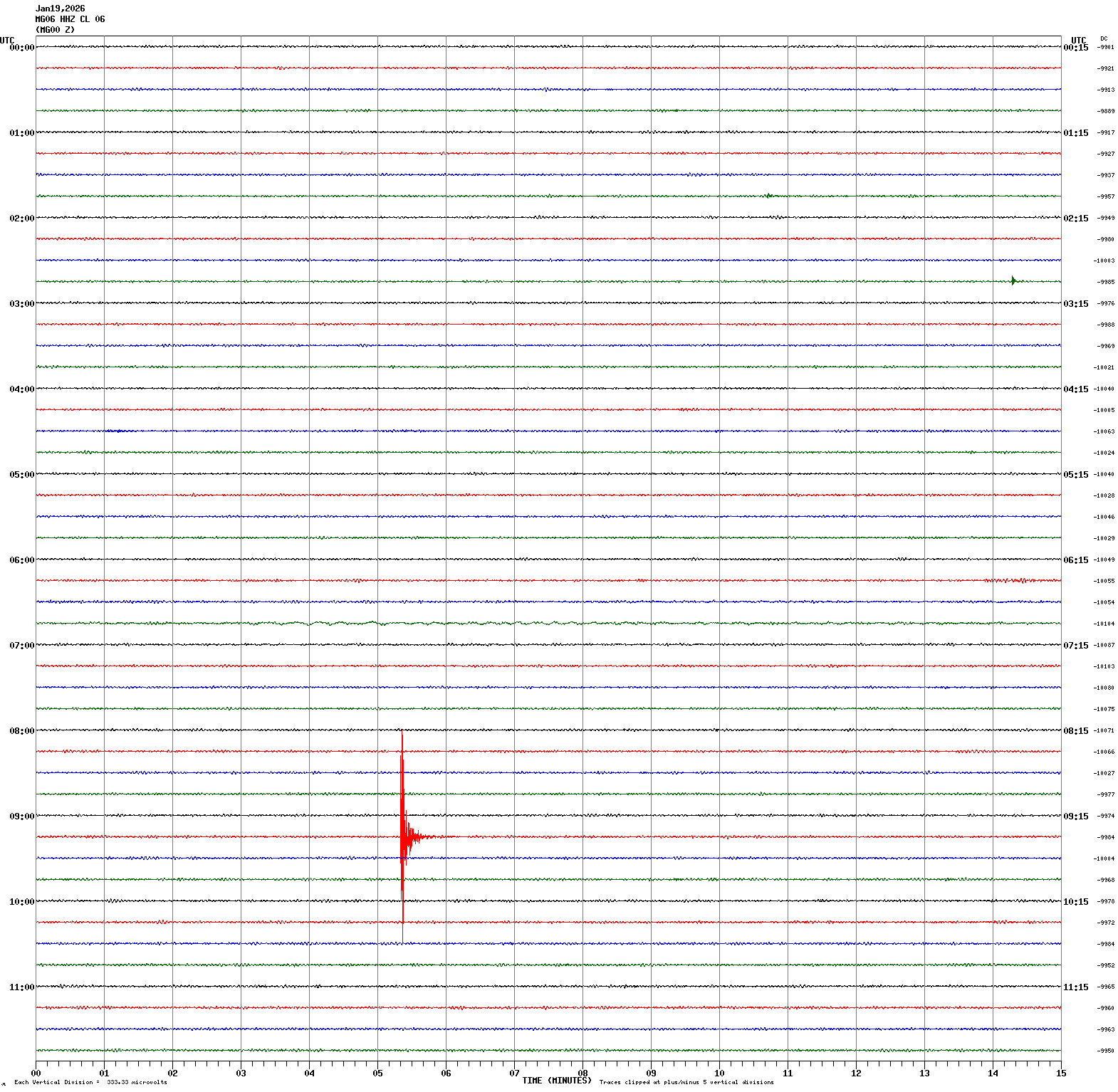
Task: Click minute 15 tick label on bottom axis
Action: point(1061,1073)
